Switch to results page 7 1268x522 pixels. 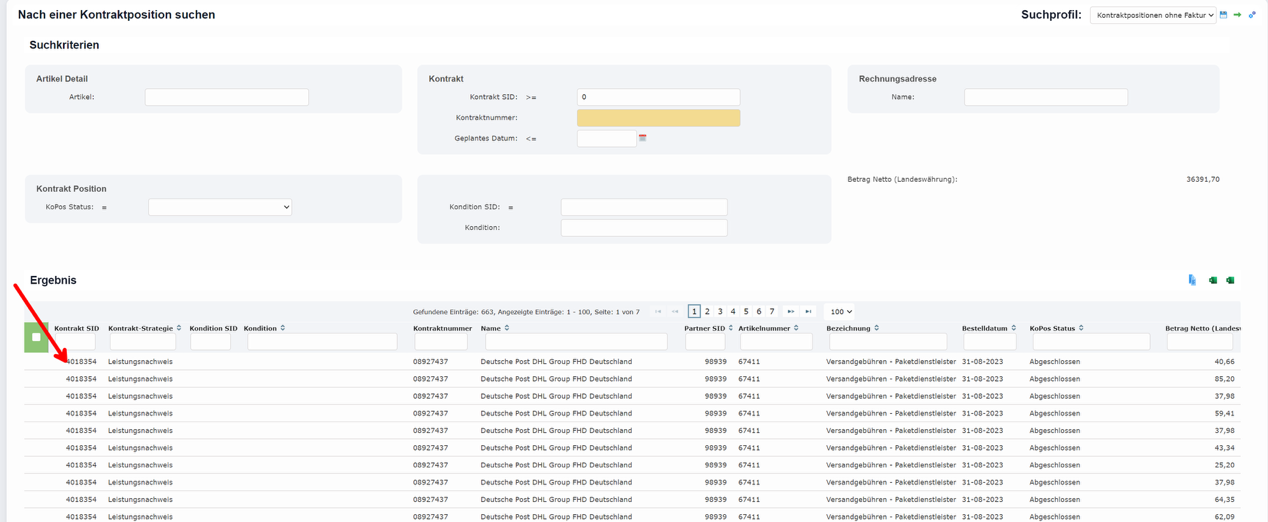tap(772, 312)
